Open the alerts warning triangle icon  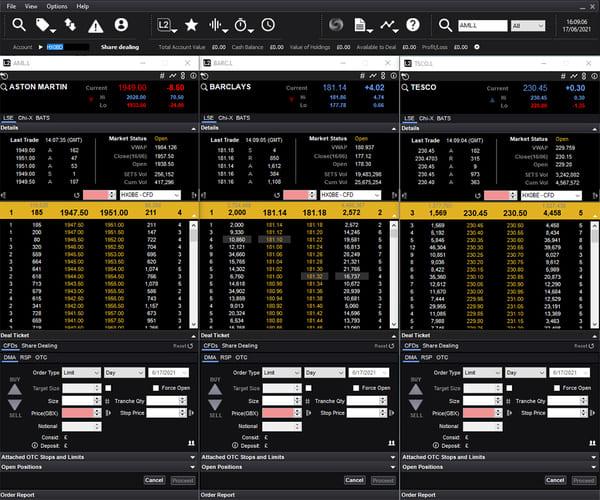(95, 26)
